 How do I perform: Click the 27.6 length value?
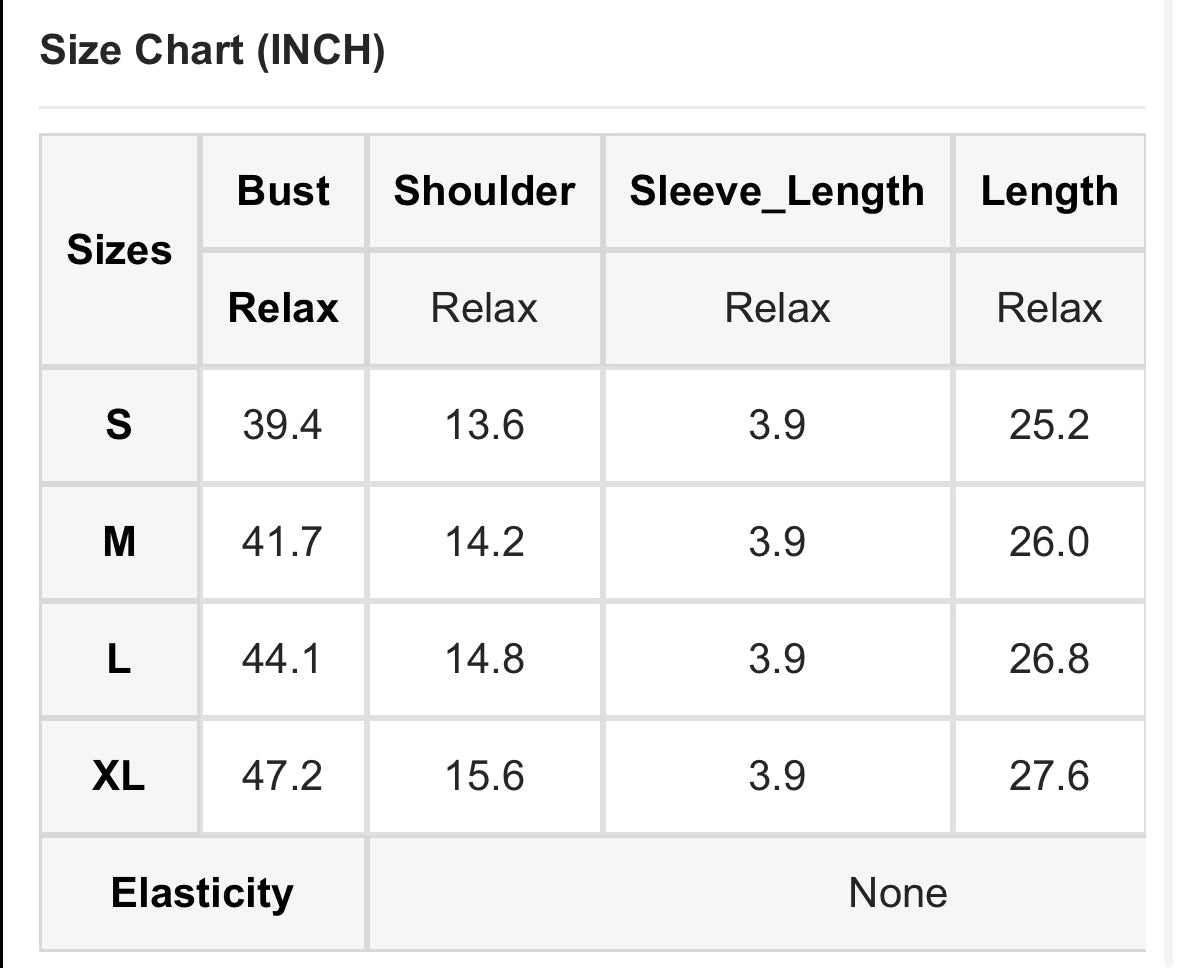pyautogui.click(x=1049, y=775)
